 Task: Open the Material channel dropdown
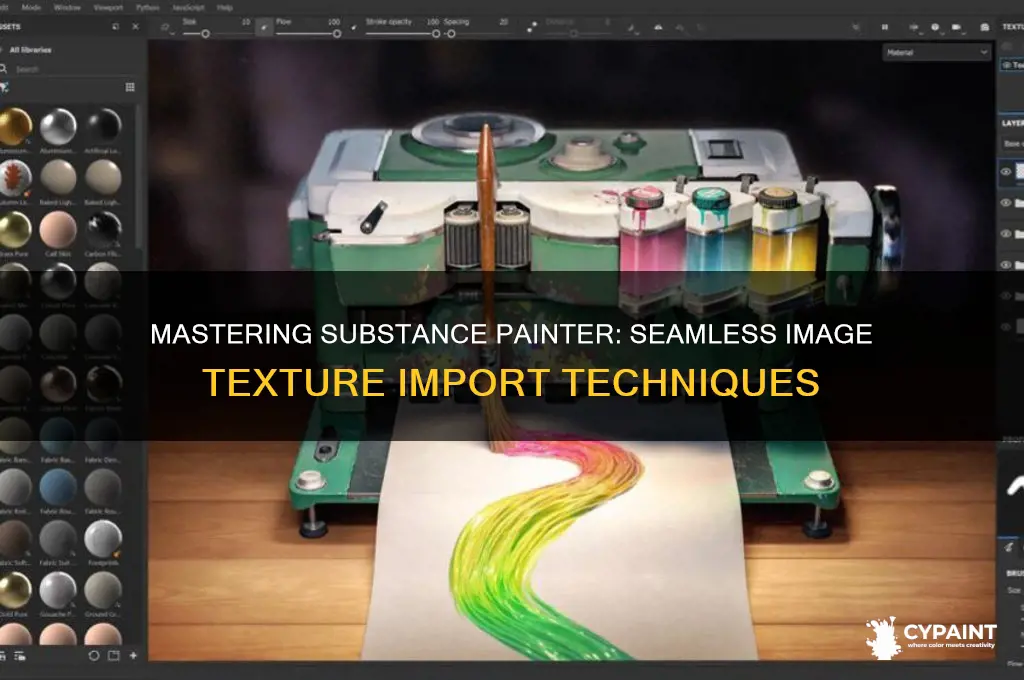(x=936, y=52)
